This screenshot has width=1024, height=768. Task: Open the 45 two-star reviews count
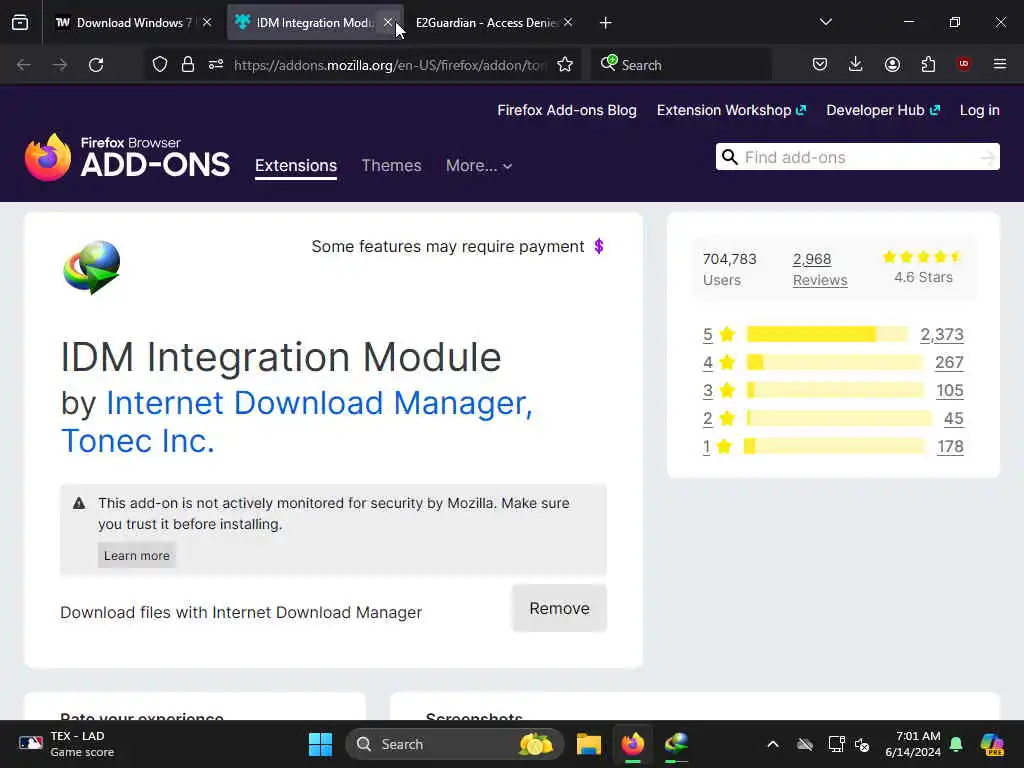pos(953,419)
